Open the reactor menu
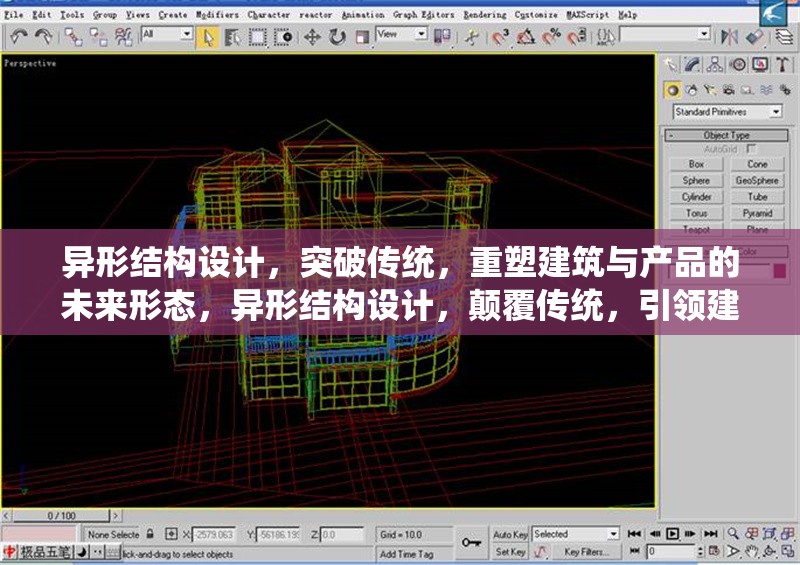Screen dimensions: 800x565 pyautogui.click(x=315, y=15)
